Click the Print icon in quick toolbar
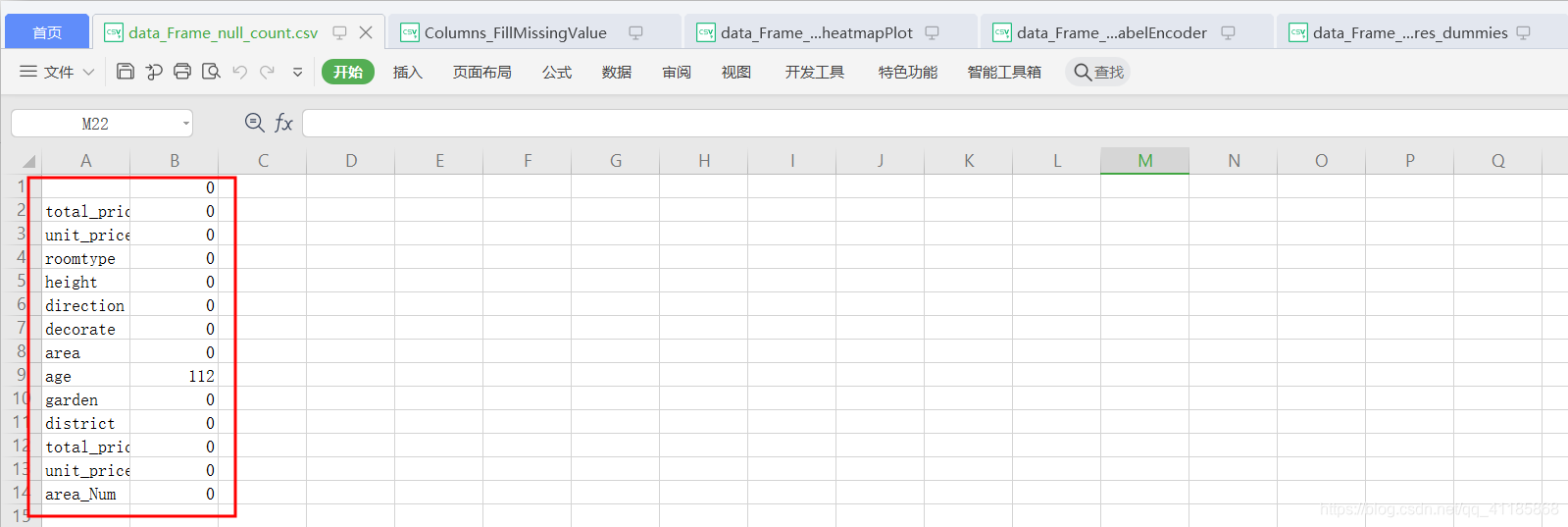This screenshot has width=1568, height=527. (182, 72)
